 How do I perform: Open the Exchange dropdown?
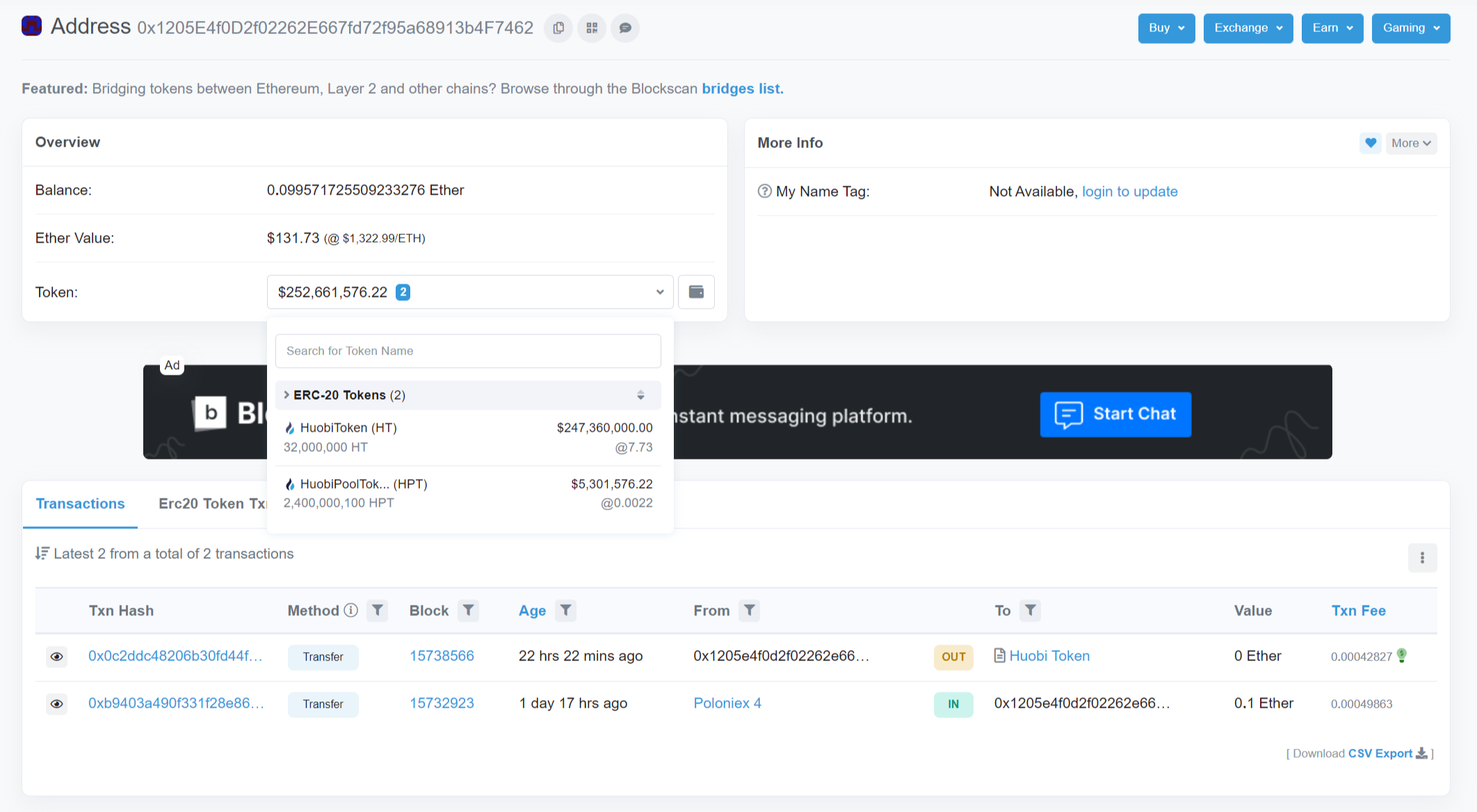1248,28
